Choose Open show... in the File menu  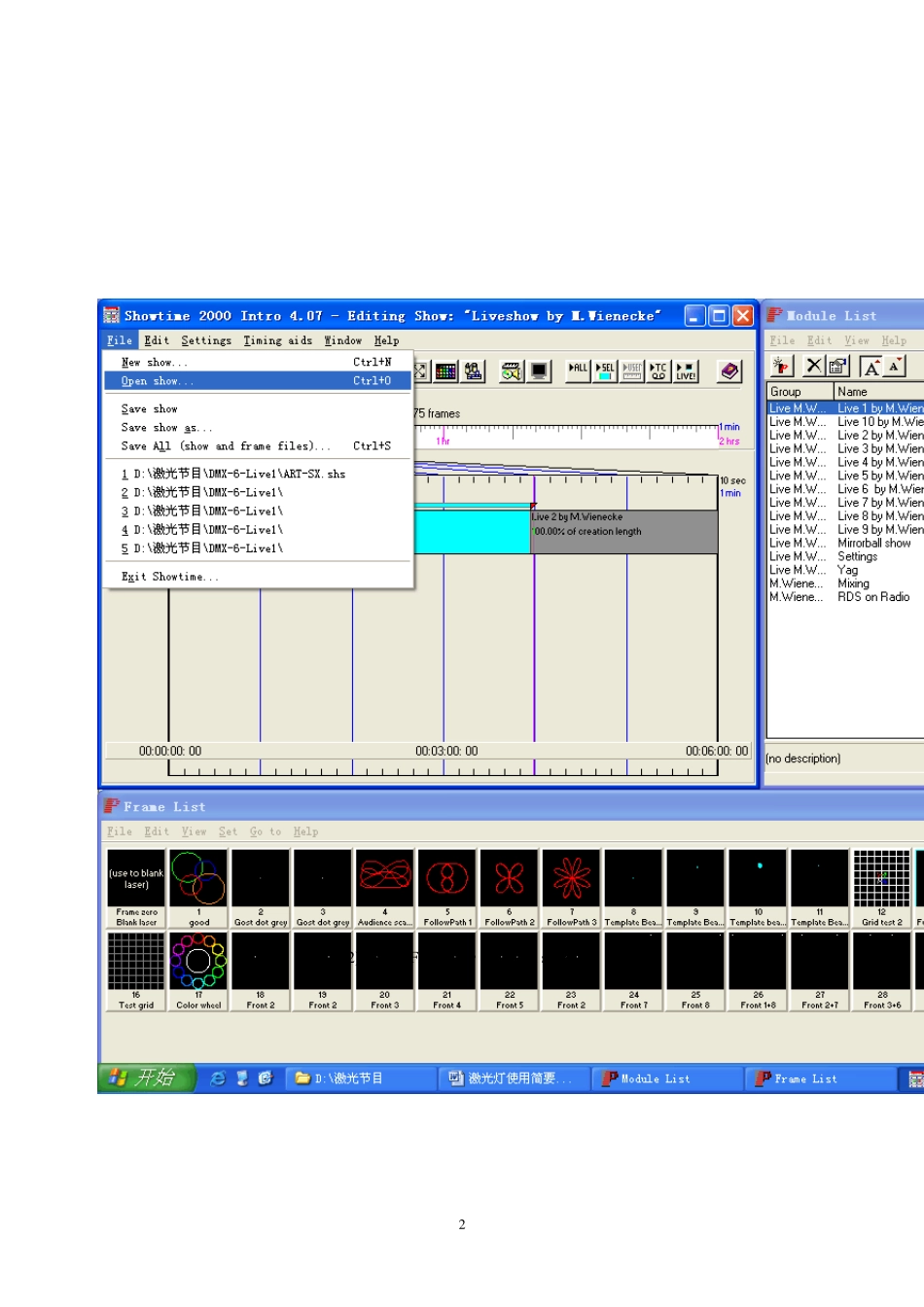(257, 381)
